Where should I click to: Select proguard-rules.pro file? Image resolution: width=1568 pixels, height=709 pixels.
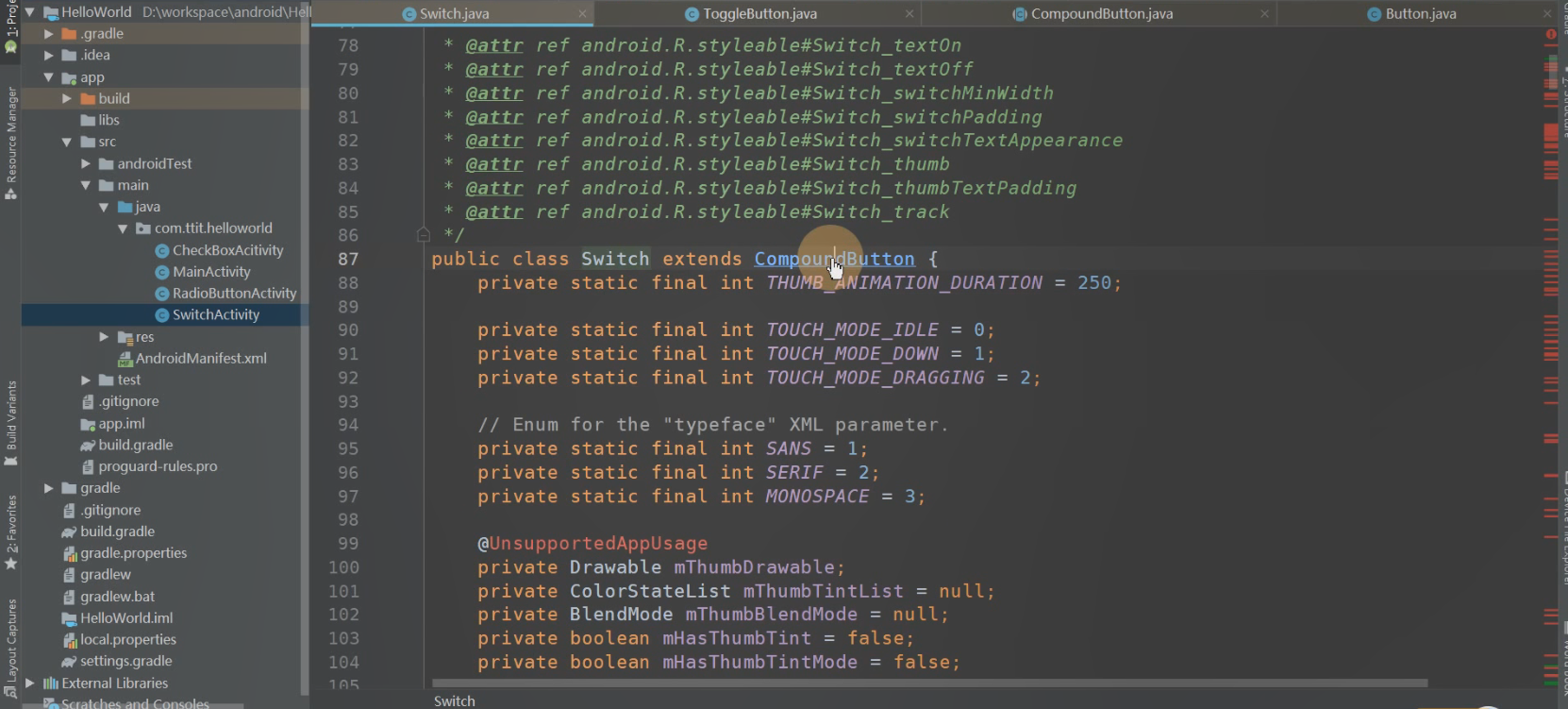pyautogui.click(x=158, y=466)
